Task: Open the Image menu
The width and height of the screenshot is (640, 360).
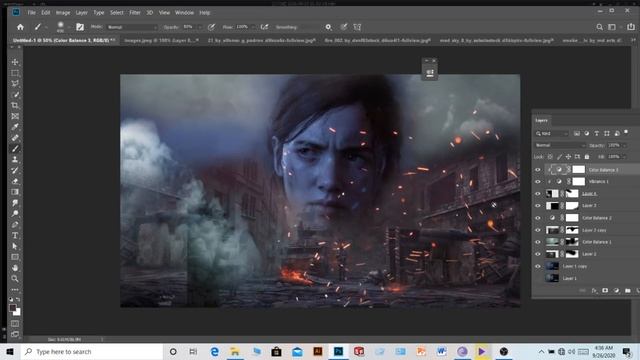Action: coord(63,13)
